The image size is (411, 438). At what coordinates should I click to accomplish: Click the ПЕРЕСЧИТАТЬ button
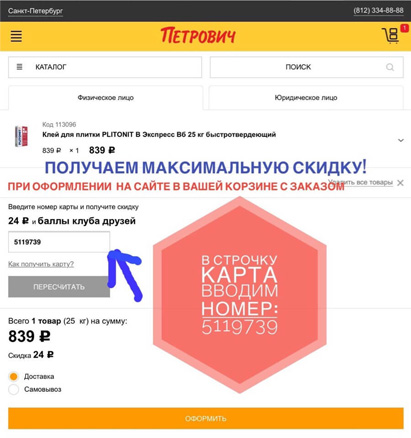(59, 287)
